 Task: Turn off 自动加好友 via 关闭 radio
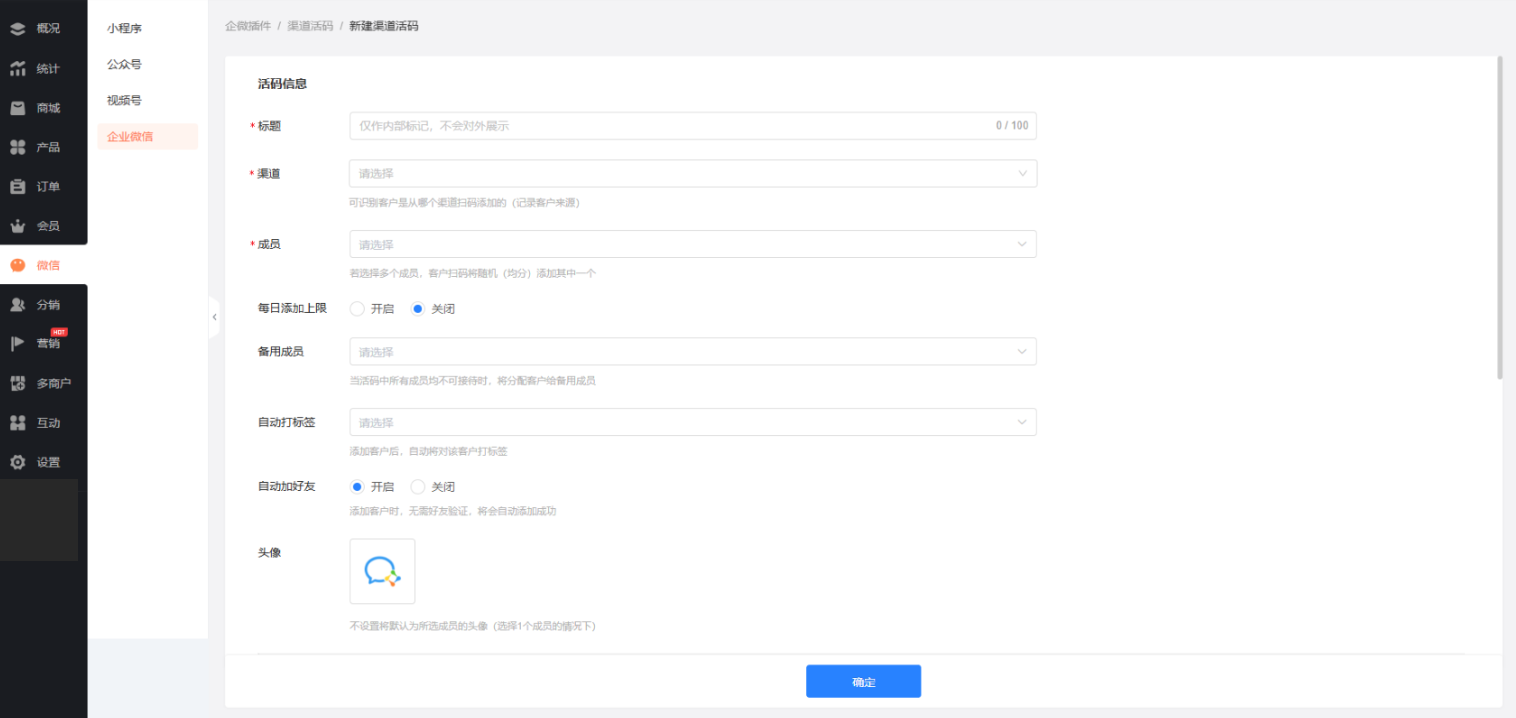click(418, 487)
